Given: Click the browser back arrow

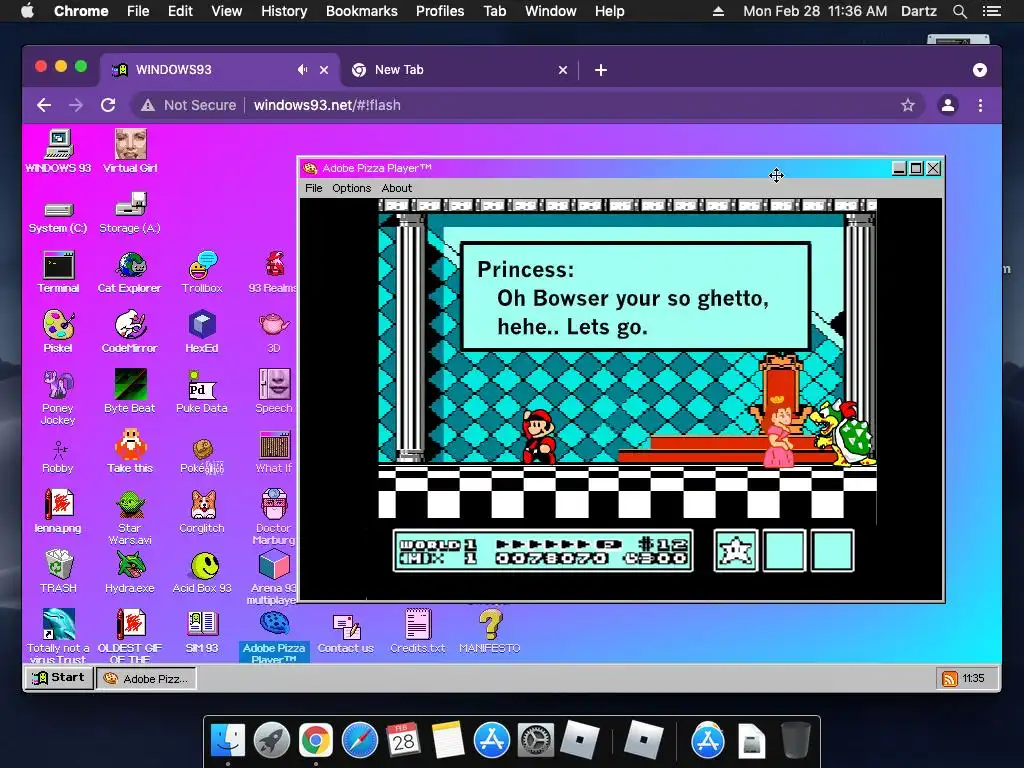Looking at the screenshot, I should point(44,105).
